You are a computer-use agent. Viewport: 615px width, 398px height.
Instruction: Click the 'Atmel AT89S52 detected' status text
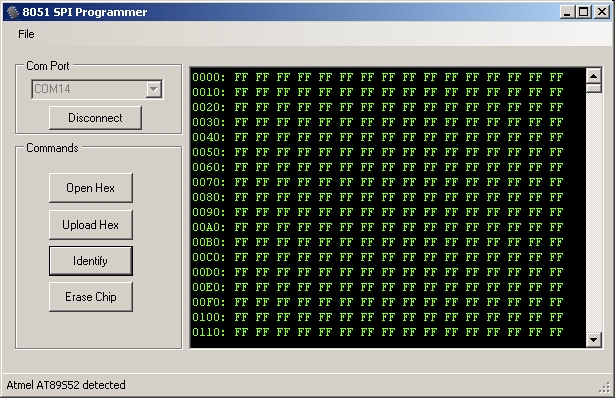coord(66,385)
